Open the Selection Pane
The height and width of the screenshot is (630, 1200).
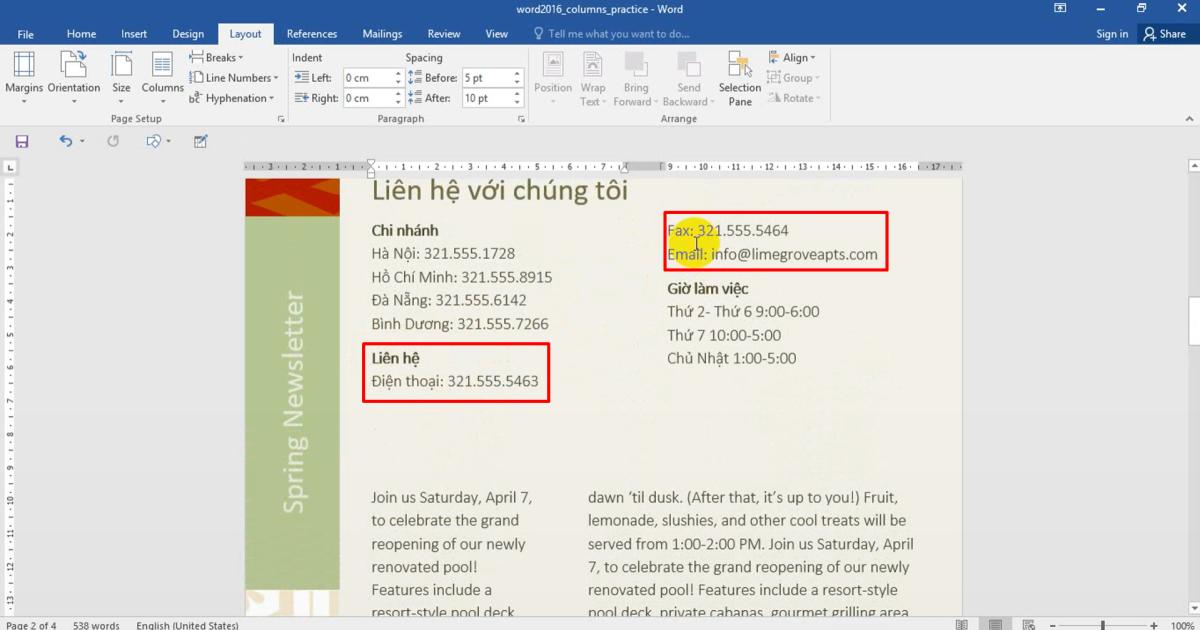pos(739,77)
